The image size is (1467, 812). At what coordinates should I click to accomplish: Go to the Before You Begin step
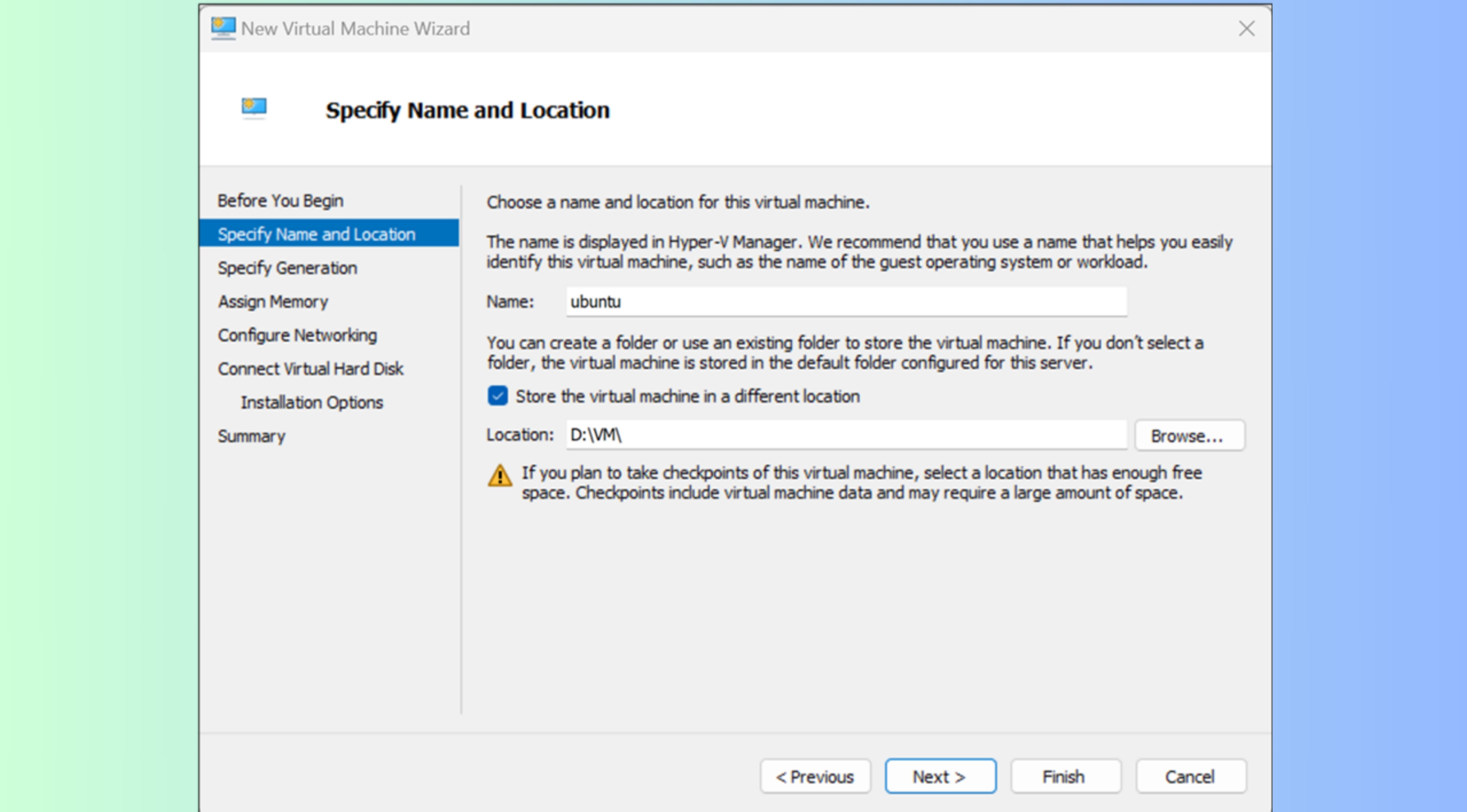coord(280,200)
